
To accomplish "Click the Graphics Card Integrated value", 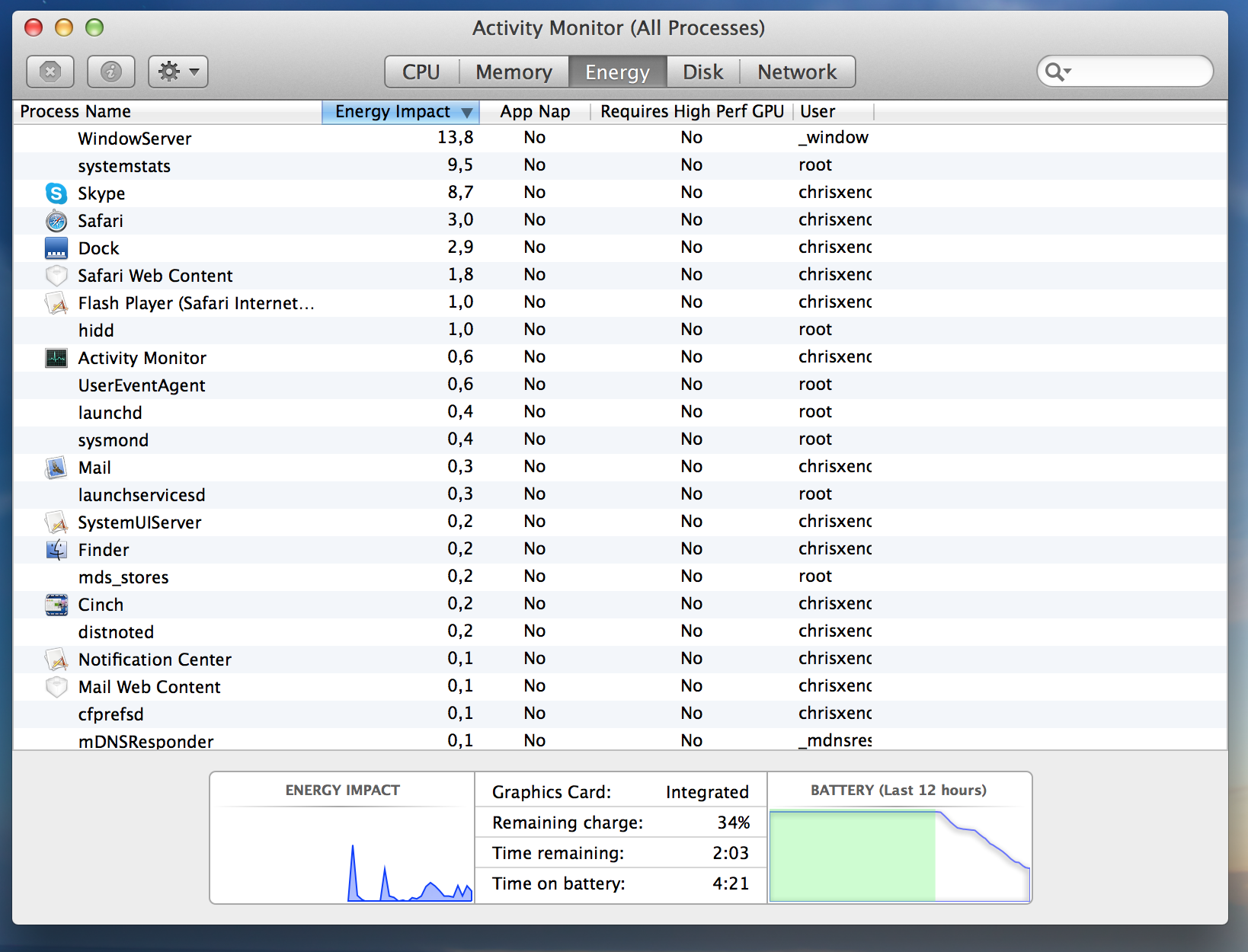I will click(707, 792).
